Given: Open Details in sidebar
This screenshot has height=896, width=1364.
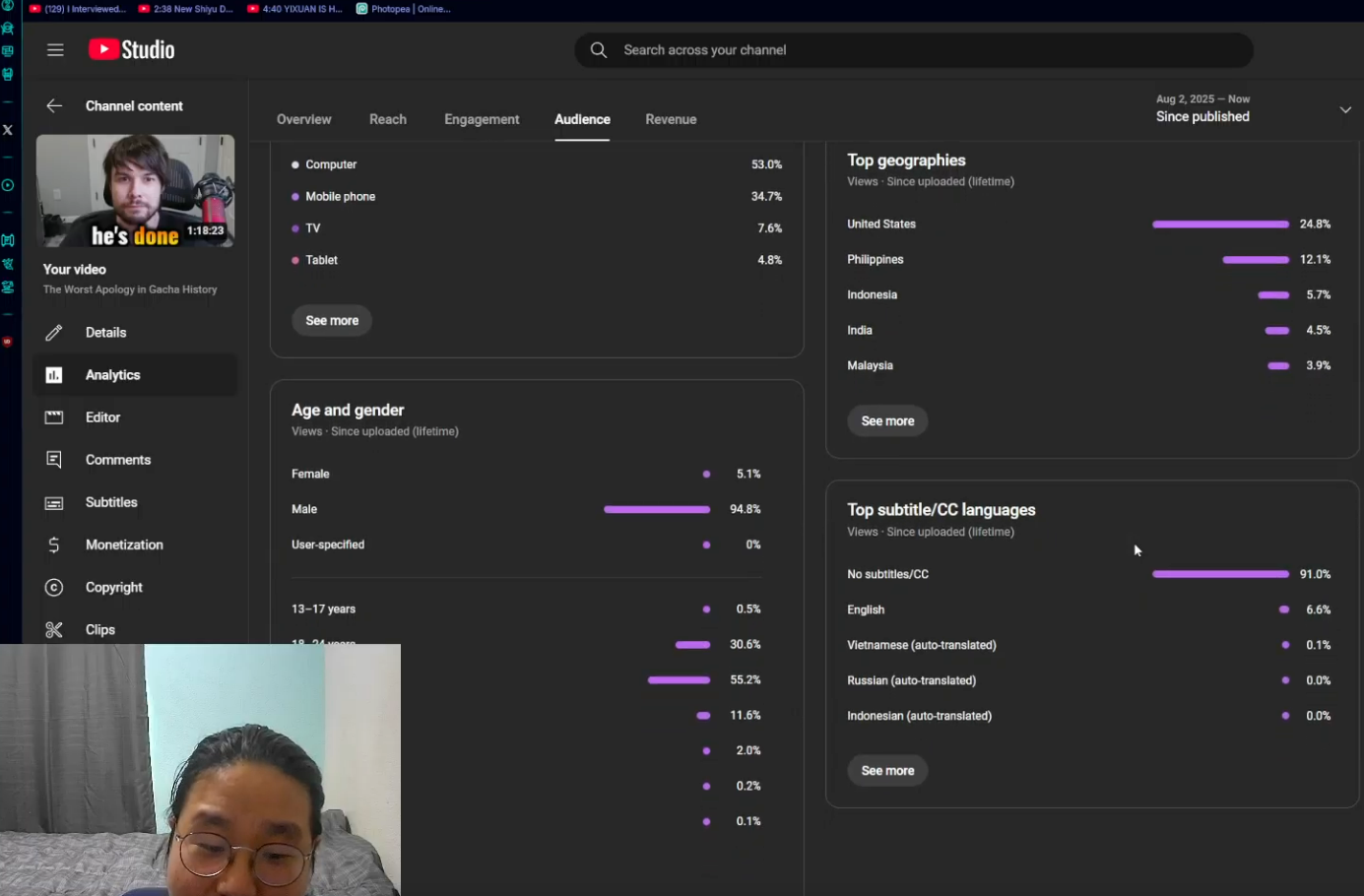Looking at the screenshot, I should [135, 333].
